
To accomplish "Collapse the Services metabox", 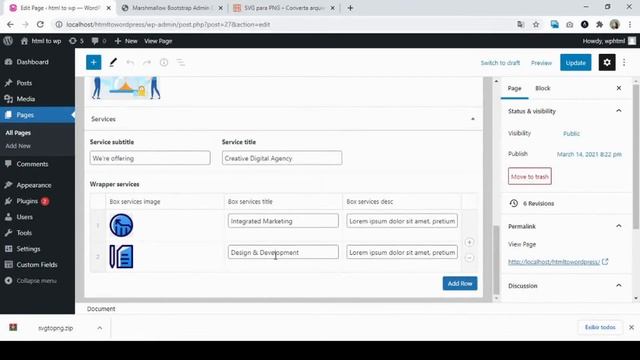I will (473, 119).
